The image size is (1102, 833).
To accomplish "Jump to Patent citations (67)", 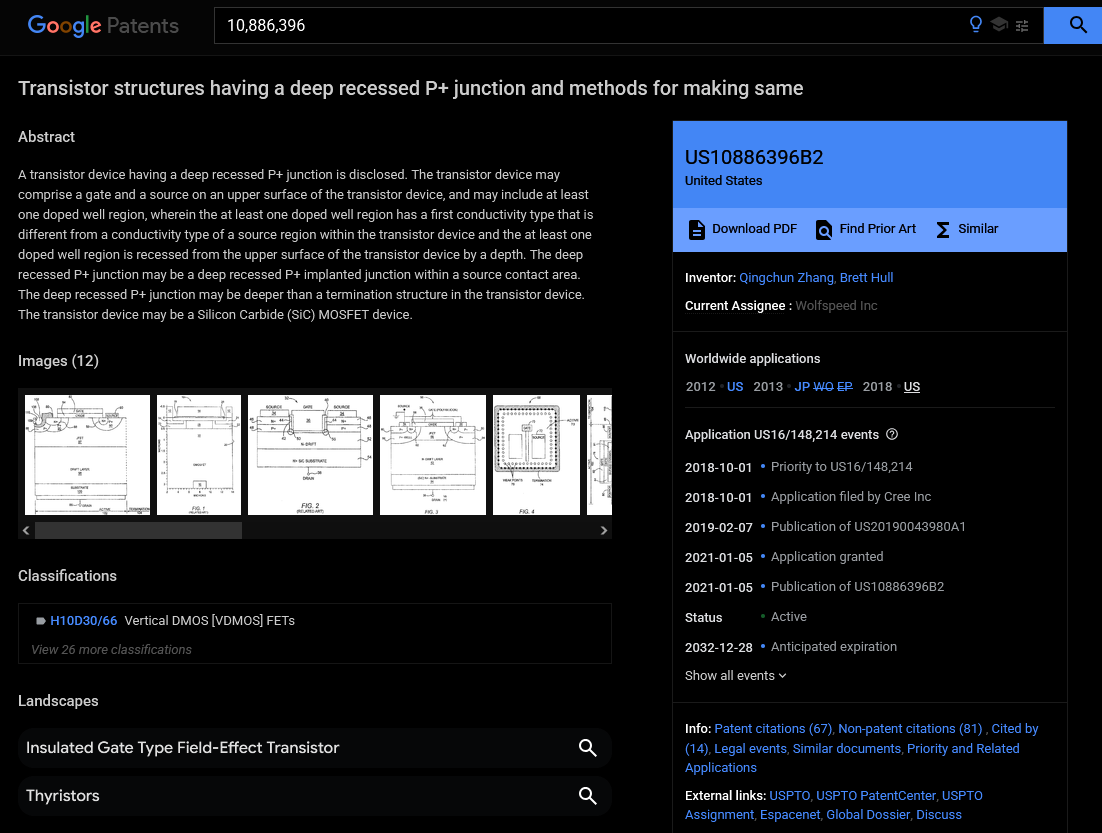I will pyautogui.click(x=772, y=729).
